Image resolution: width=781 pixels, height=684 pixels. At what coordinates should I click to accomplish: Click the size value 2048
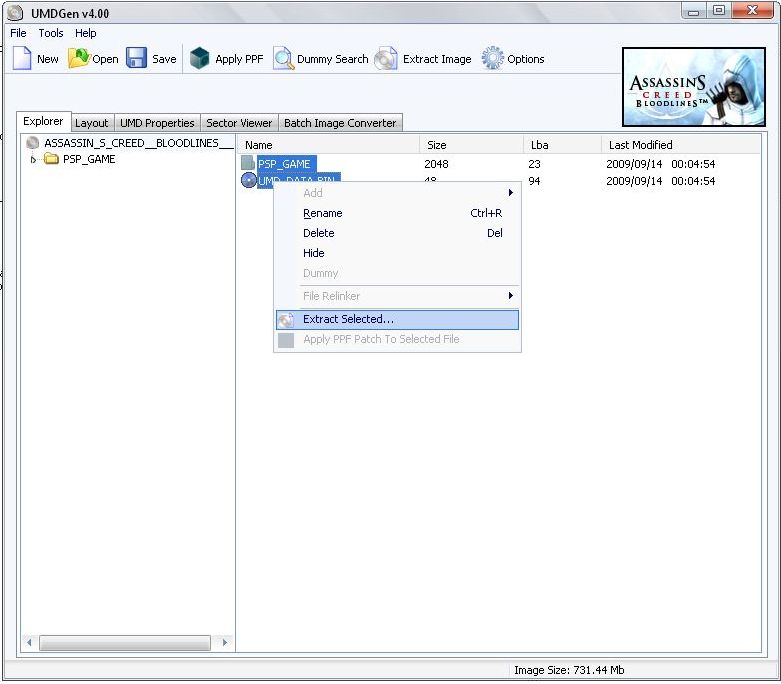[x=436, y=164]
